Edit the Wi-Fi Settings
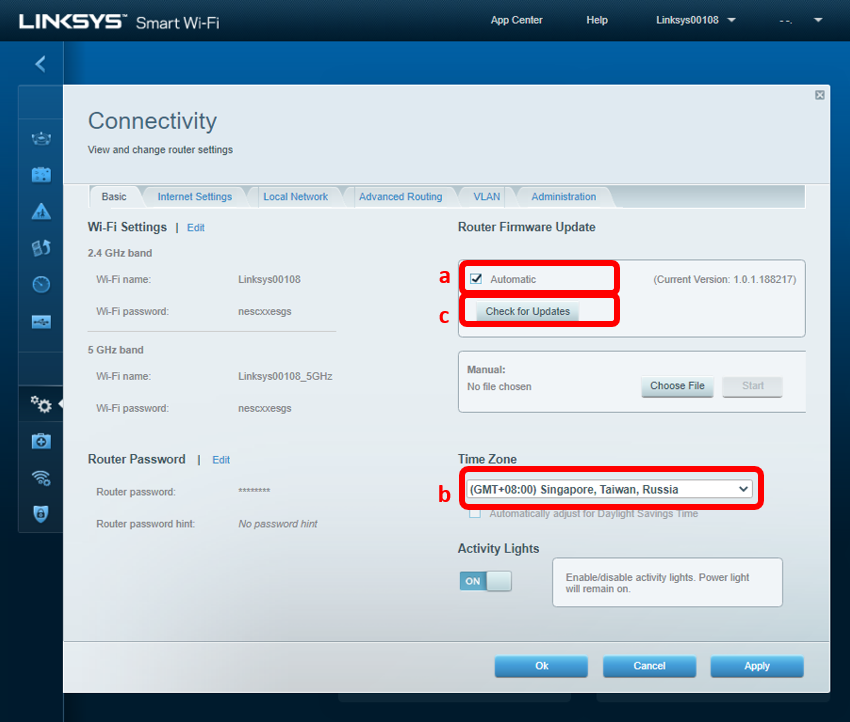The width and height of the screenshot is (850, 722). point(196,228)
